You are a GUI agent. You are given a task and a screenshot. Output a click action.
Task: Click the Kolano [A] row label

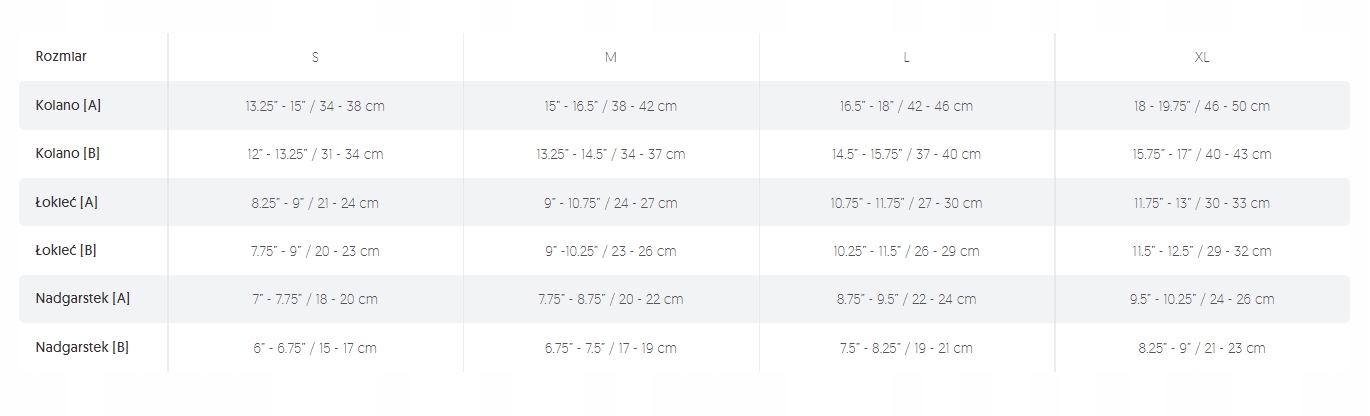coord(68,105)
